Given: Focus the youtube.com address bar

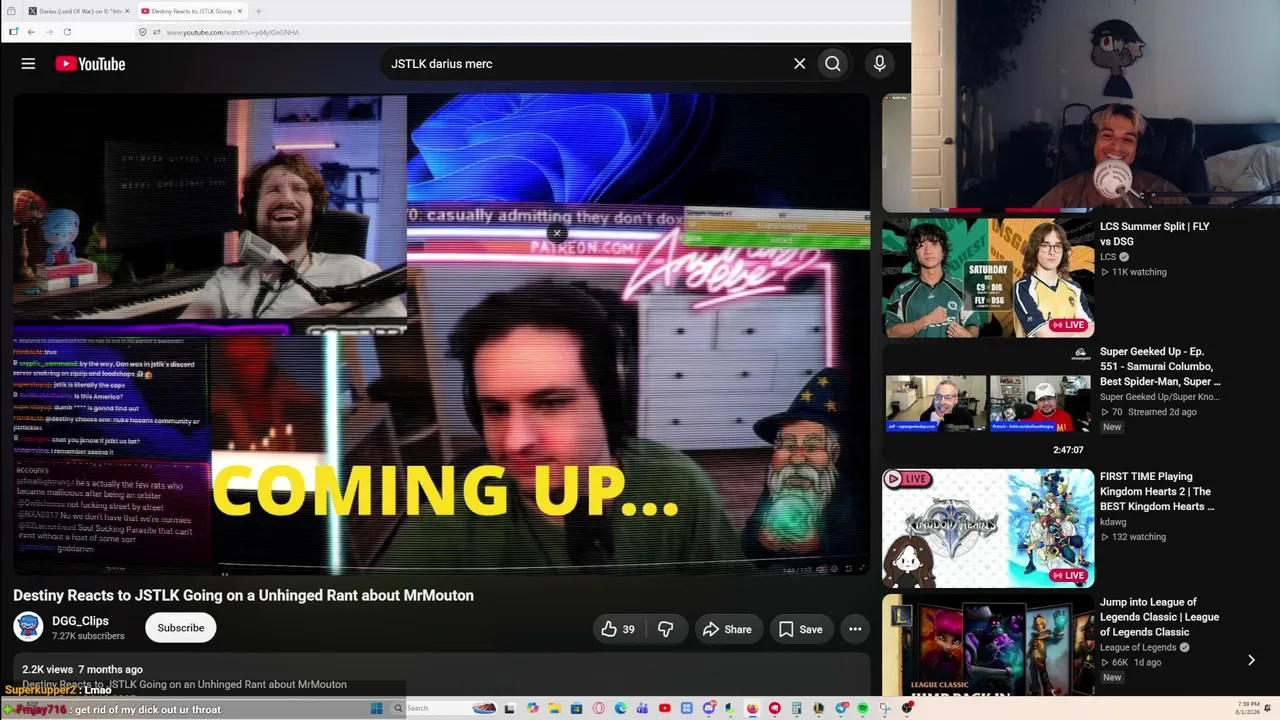Looking at the screenshot, I should pyautogui.click(x=520, y=32).
